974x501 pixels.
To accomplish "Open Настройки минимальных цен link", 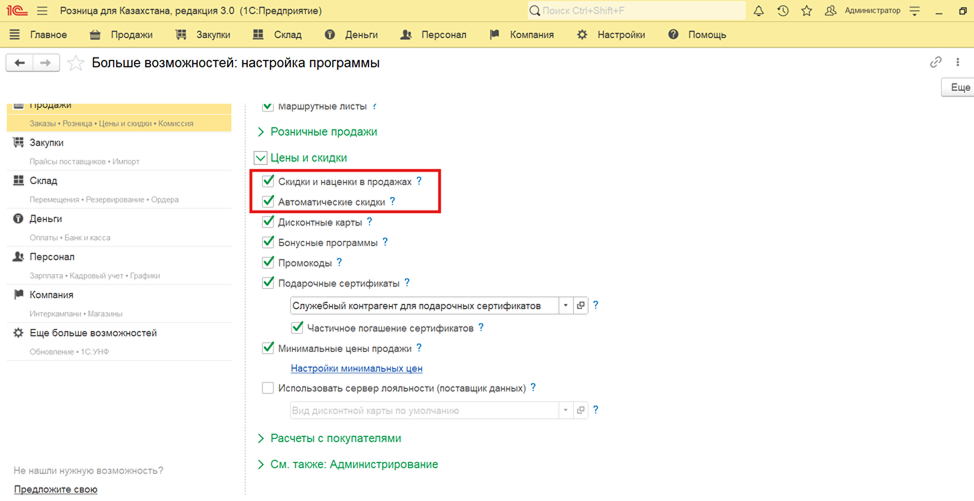I will pyautogui.click(x=357, y=368).
